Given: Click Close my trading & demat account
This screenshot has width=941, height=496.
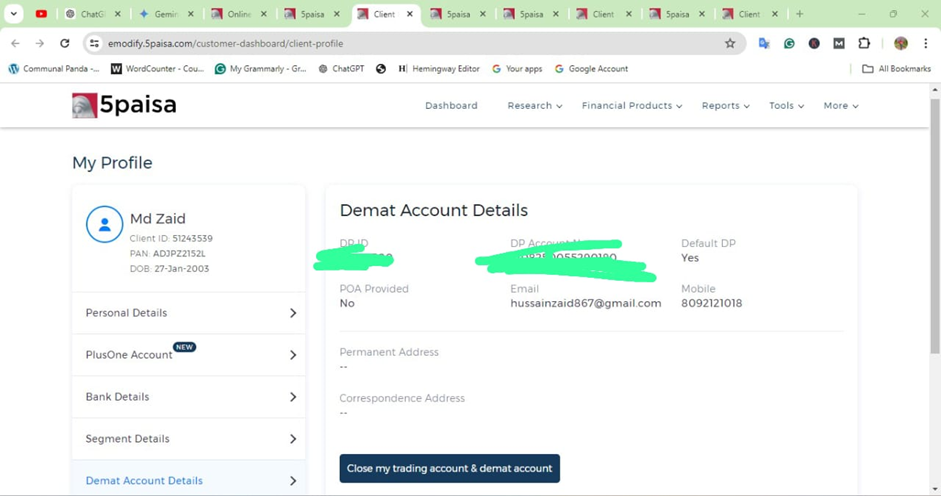Looking at the screenshot, I should pos(449,468).
